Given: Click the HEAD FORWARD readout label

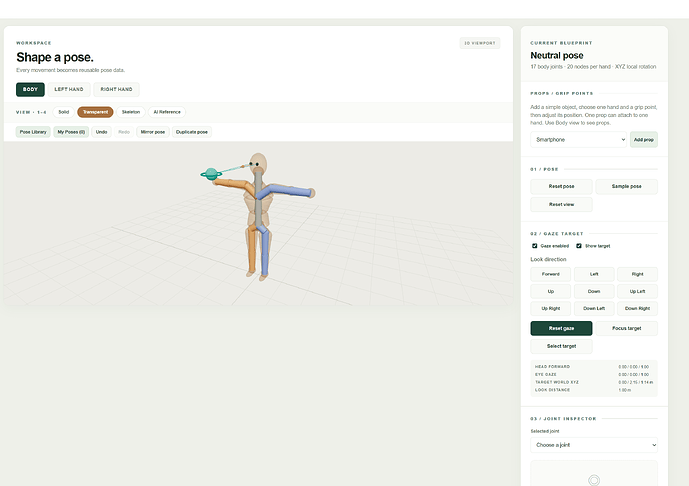Looking at the screenshot, I should tap(552, 366).
